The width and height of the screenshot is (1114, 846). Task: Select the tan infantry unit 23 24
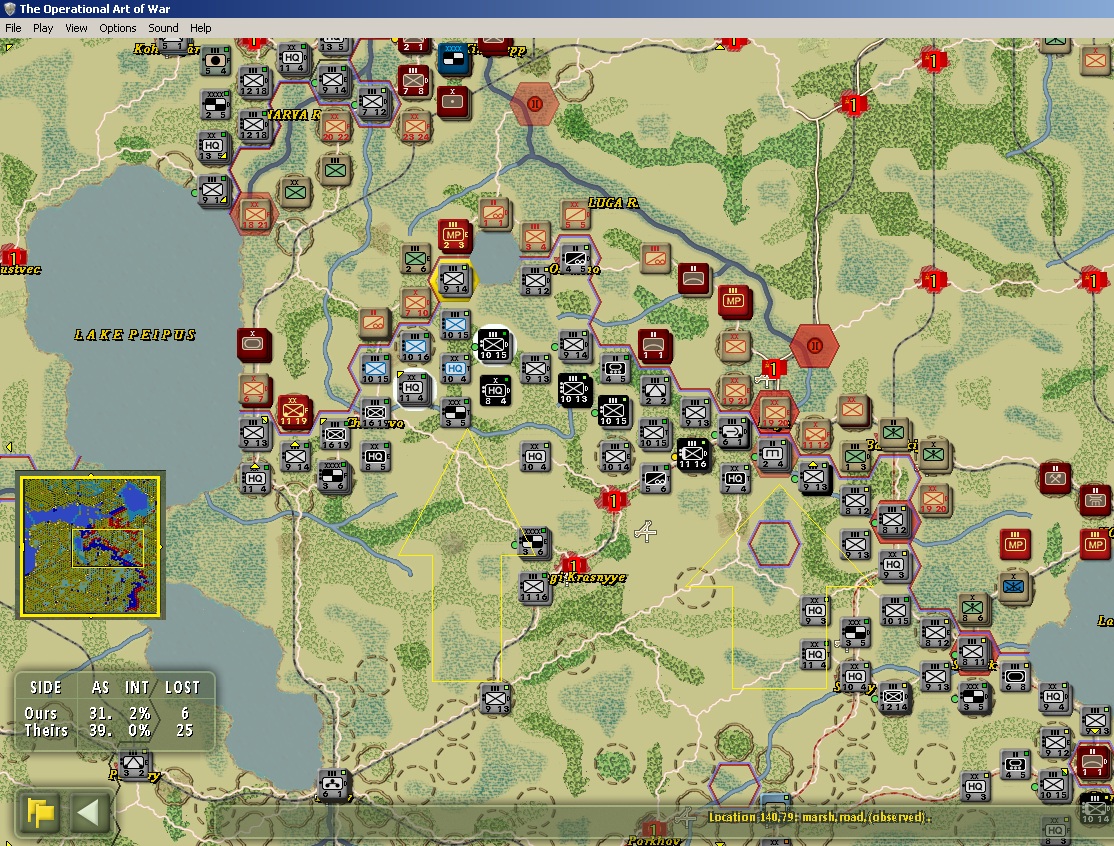pyautogui.click(x=416, y=126)
